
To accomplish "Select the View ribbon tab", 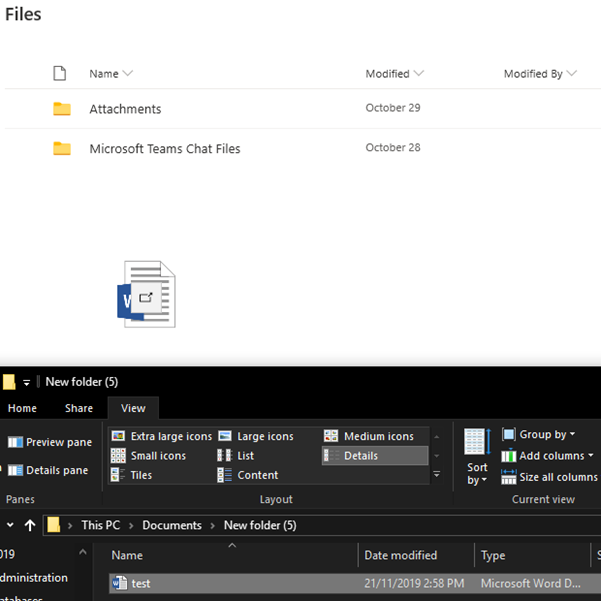I will point(133,408).
